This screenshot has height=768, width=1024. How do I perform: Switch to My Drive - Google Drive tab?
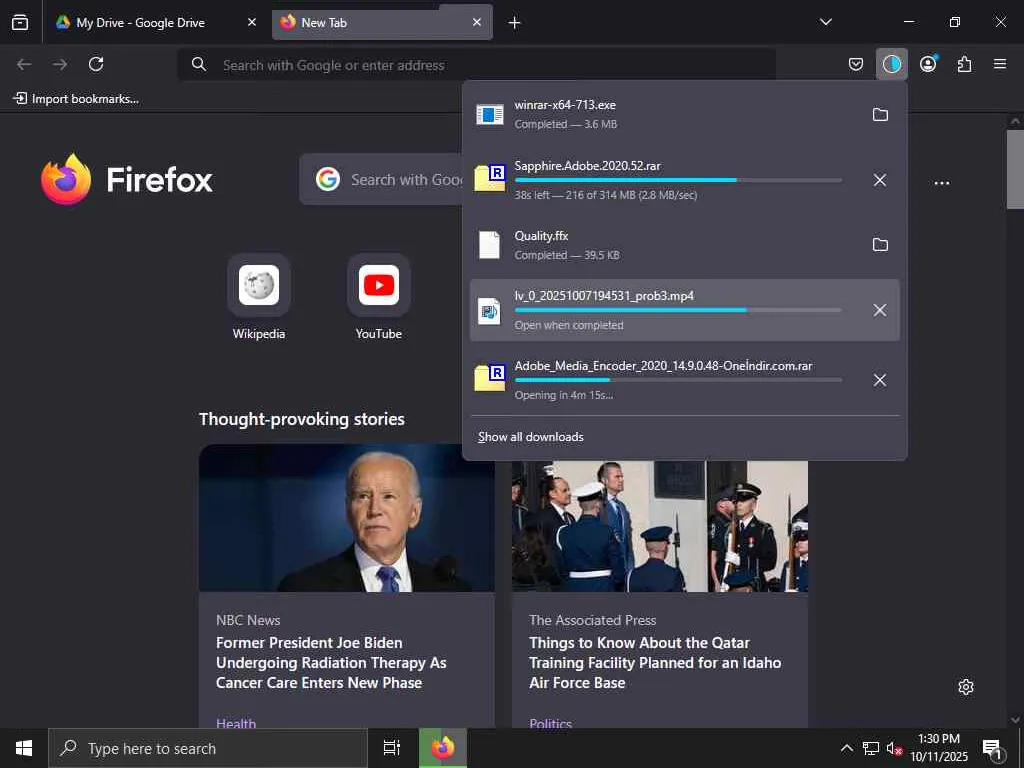(x=156, y=22)
